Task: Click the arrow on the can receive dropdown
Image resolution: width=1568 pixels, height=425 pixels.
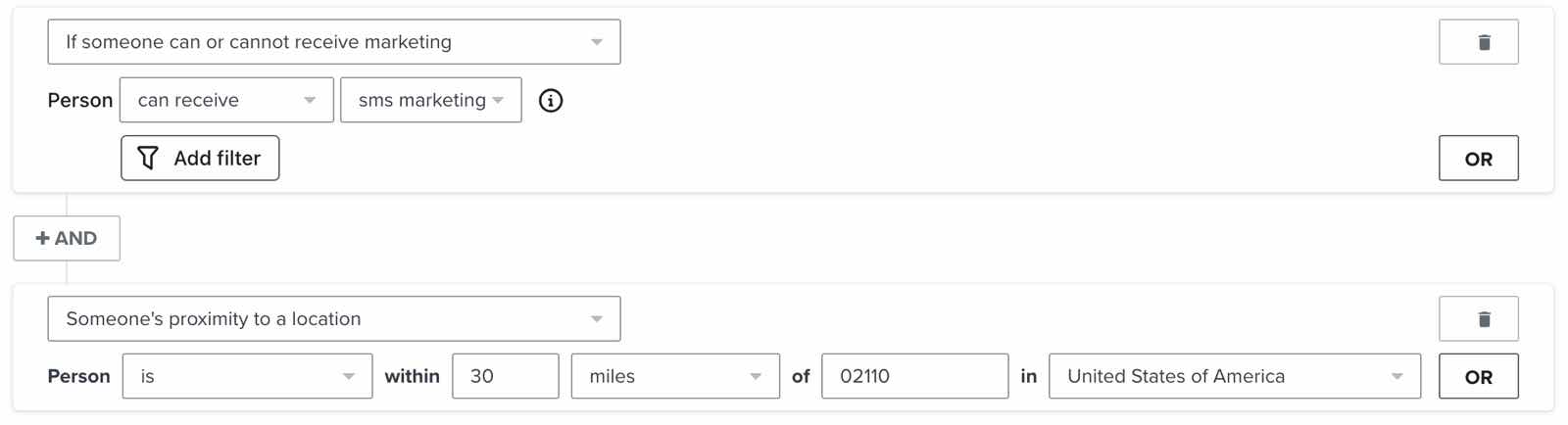Action: [310, 100]
